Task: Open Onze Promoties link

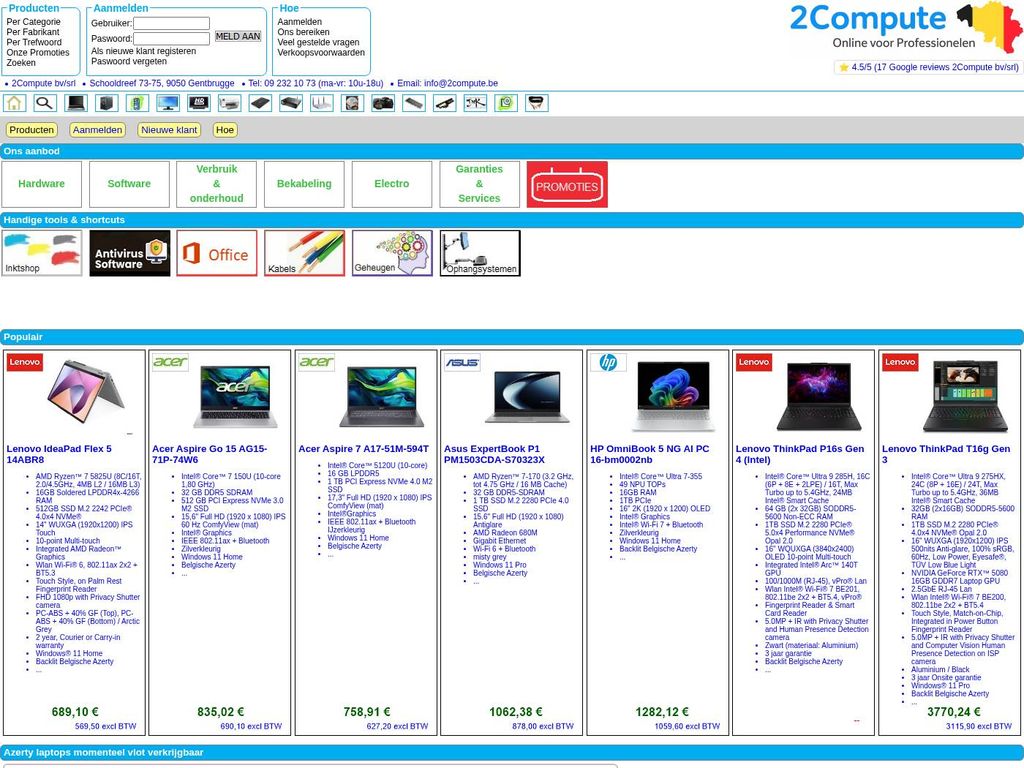Action: (x=38, y=53)
